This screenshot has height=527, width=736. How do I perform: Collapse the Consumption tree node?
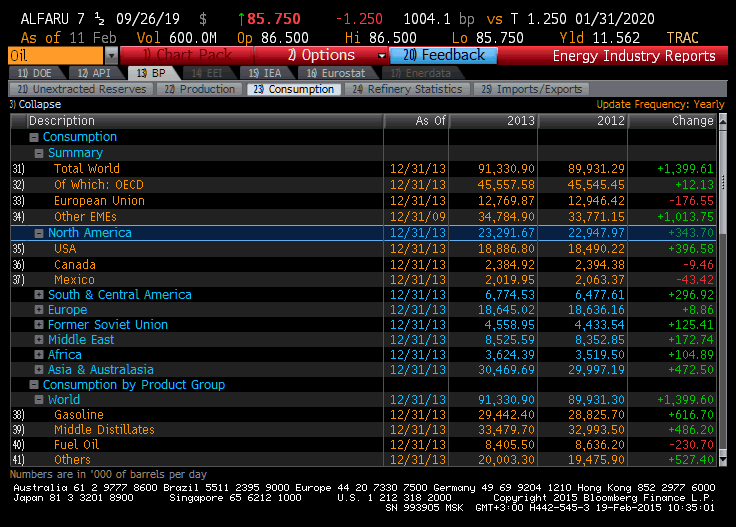[34, 137]
